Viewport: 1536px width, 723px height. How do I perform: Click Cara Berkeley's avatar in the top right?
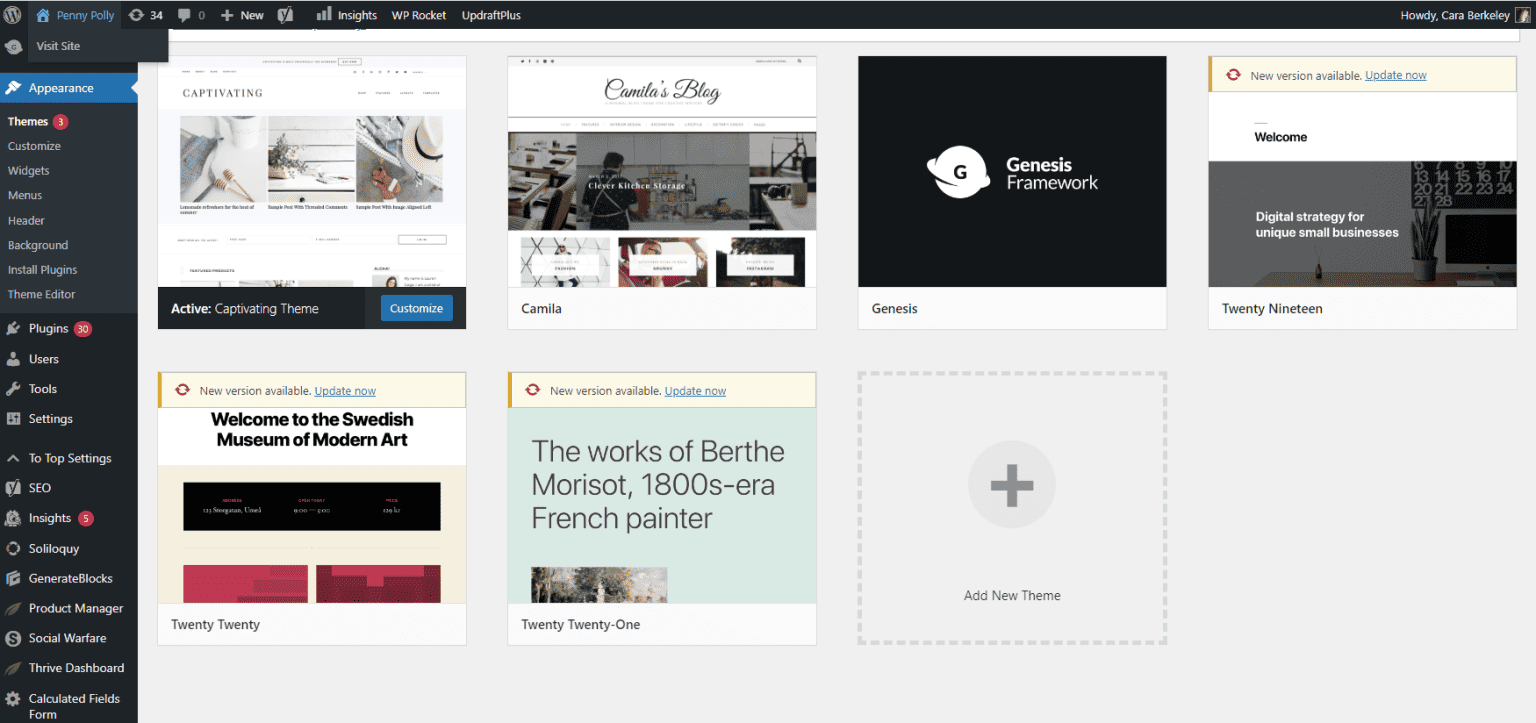[1522, 15]
